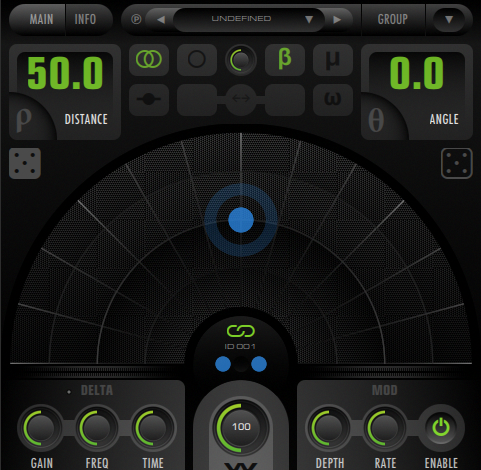Toggle the omega button
The width and height of the screenshot is (481, 470).
[x=333, y=99]
